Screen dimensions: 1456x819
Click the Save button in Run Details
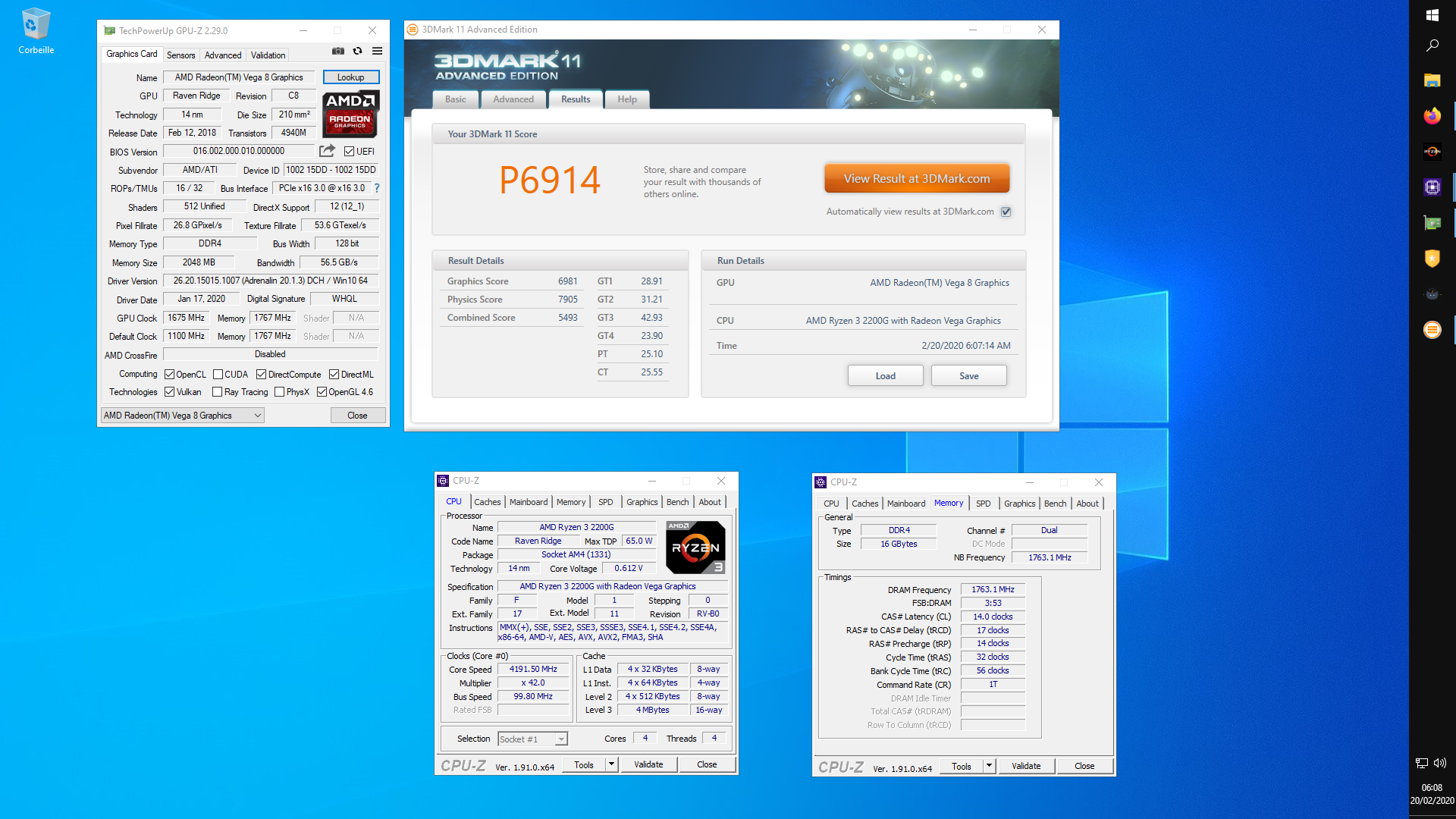[968, 376]
